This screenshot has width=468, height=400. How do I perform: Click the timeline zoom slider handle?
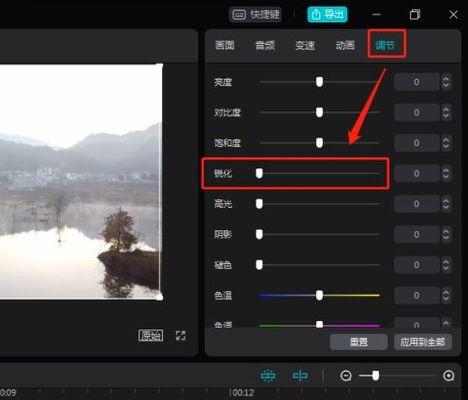click(x=376, y=376)
